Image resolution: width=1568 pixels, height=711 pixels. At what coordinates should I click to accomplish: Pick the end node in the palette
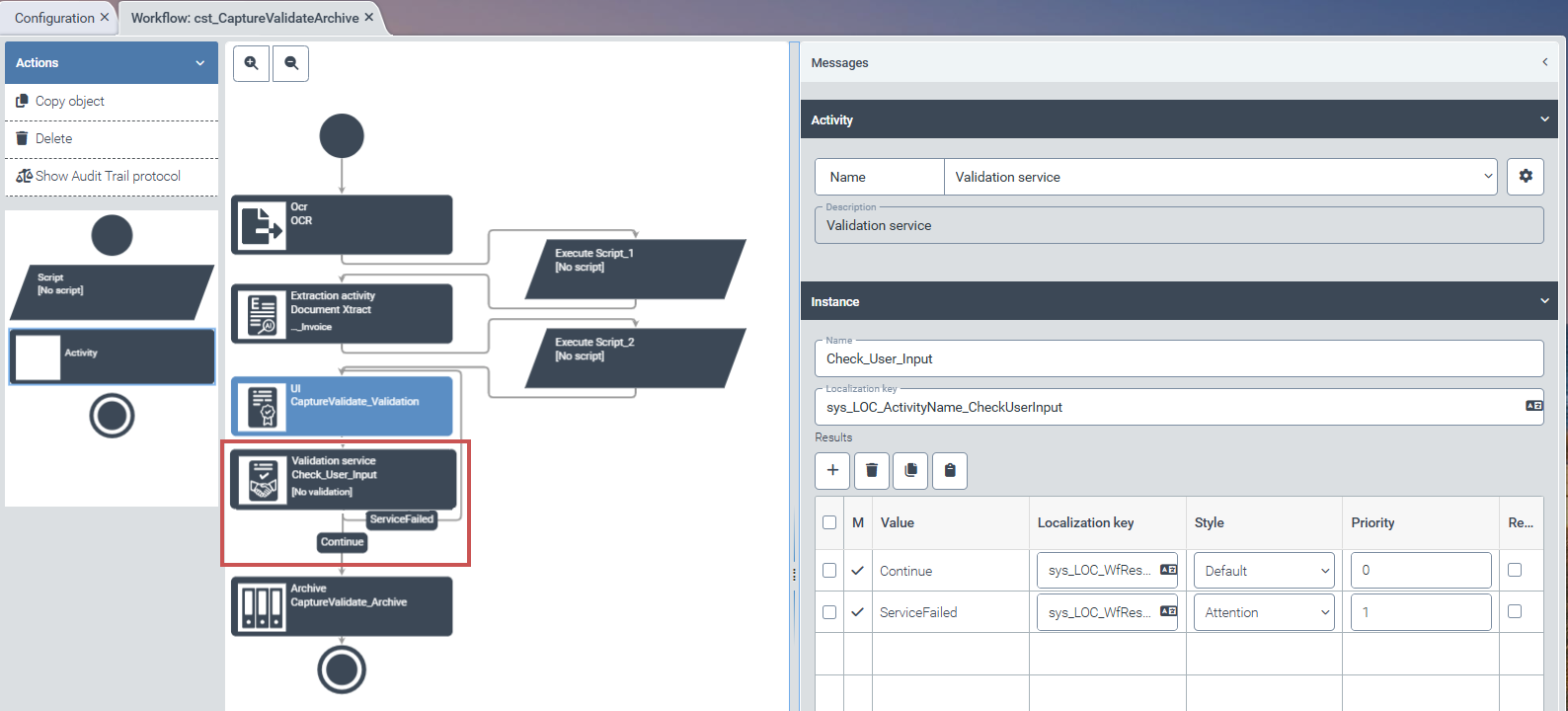pos(112,416)
